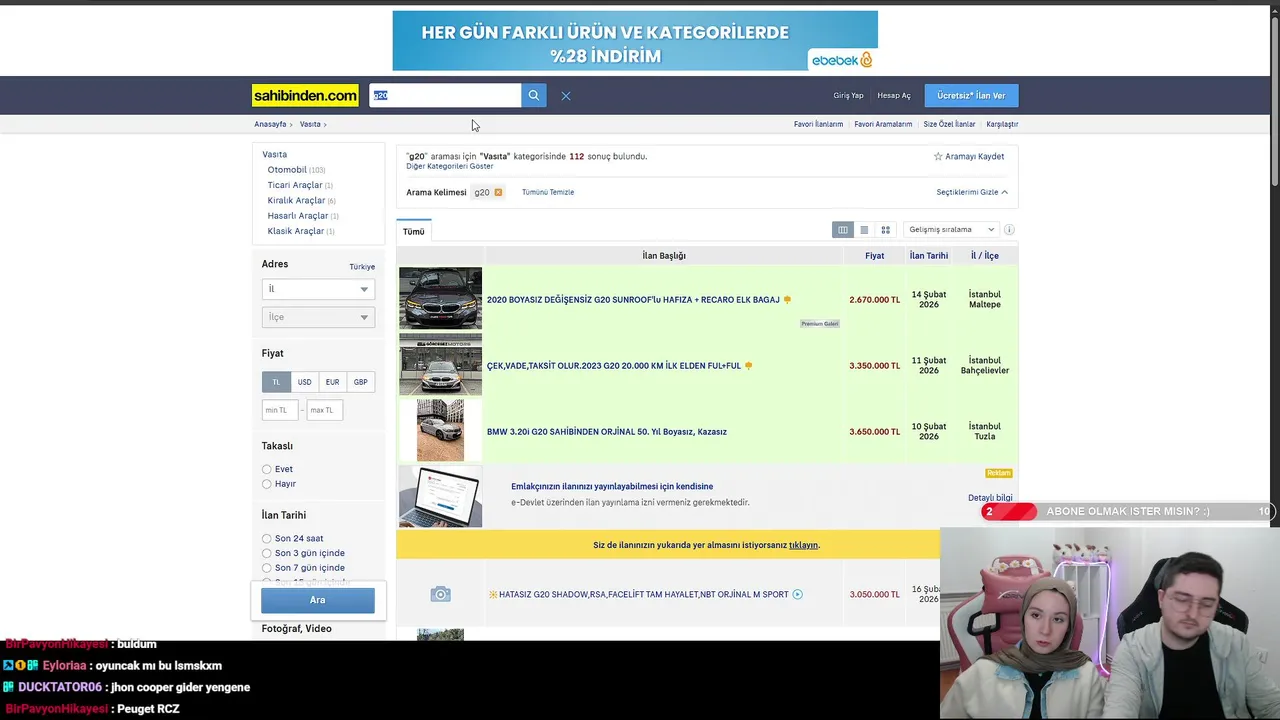
Task: Click Hesap Aç sign-up link
Action: click(894, 96)
